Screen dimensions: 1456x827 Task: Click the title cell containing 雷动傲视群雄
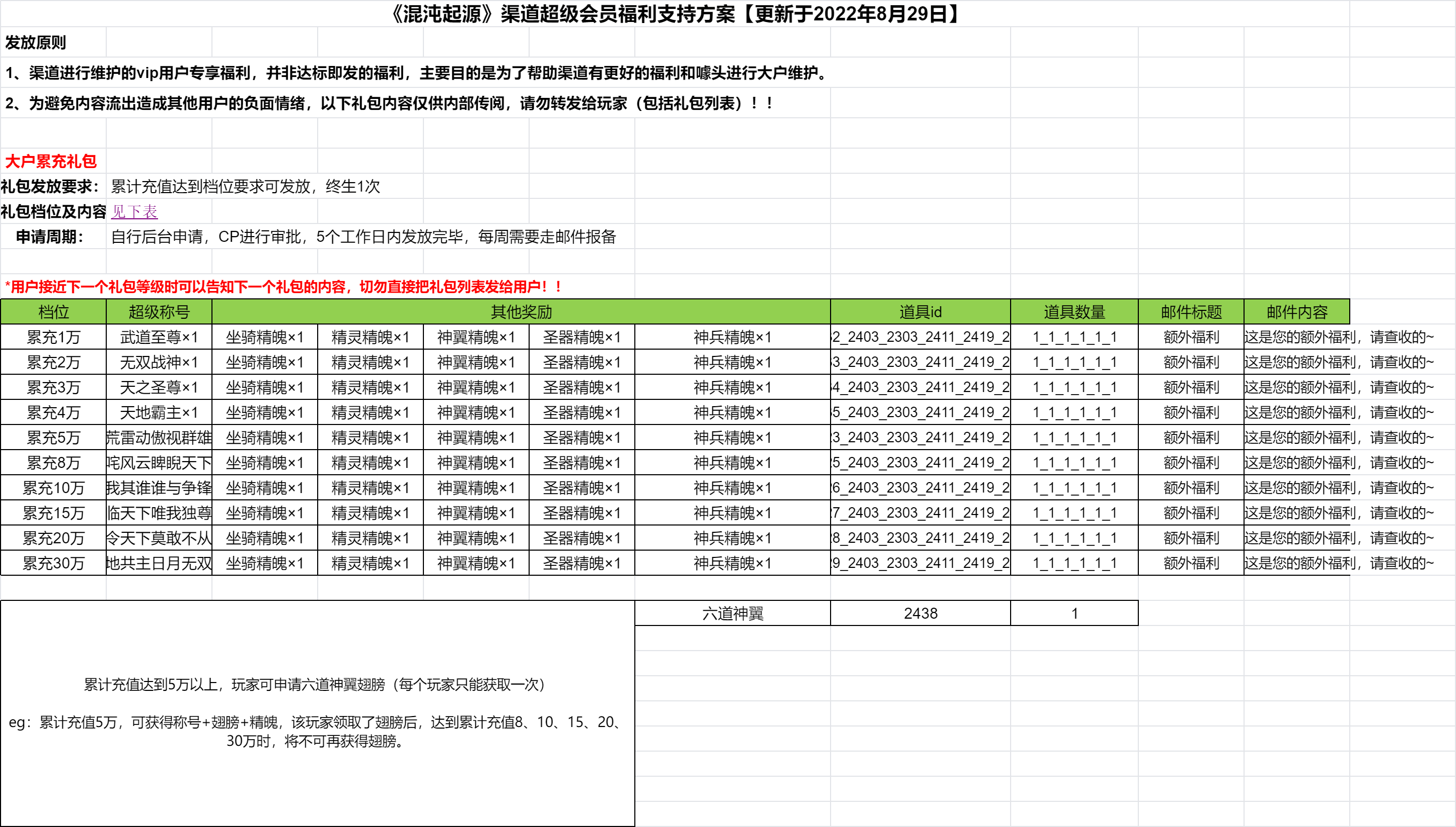[x=159, y=438]
